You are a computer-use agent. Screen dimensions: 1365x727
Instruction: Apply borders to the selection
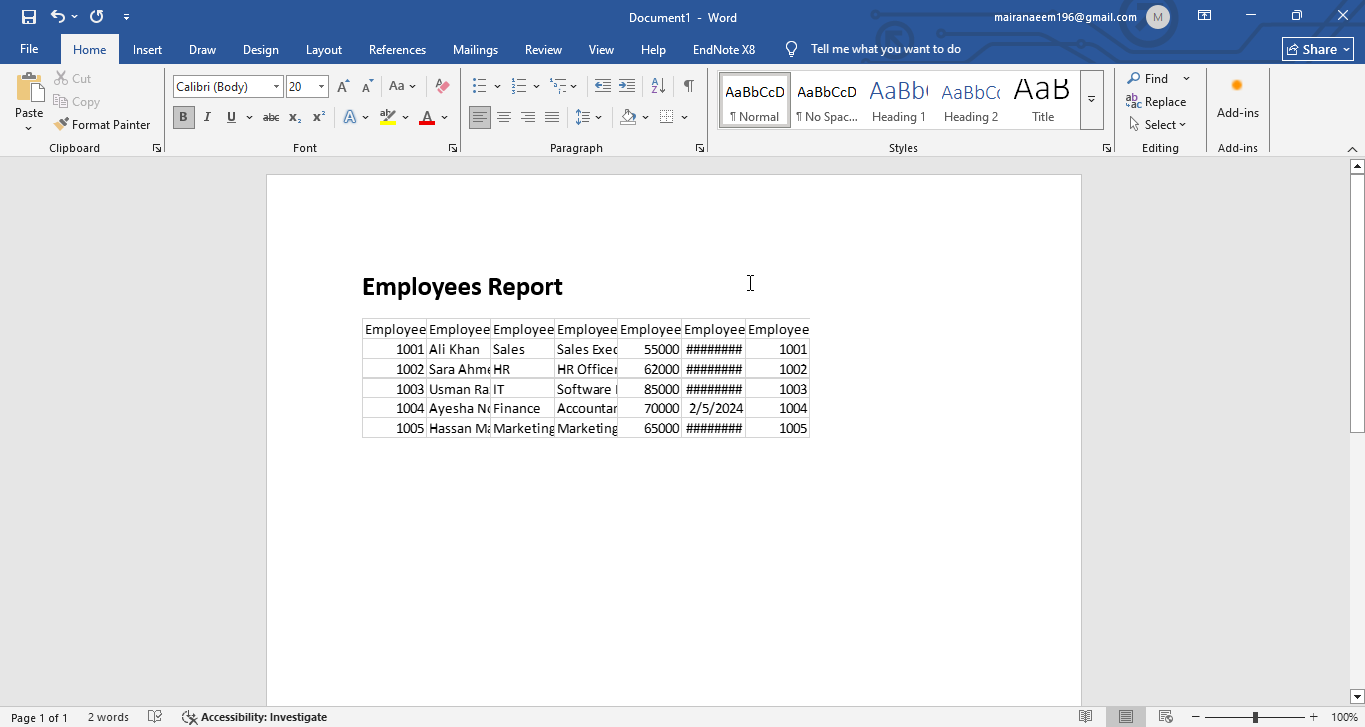[x=667, y=117]
